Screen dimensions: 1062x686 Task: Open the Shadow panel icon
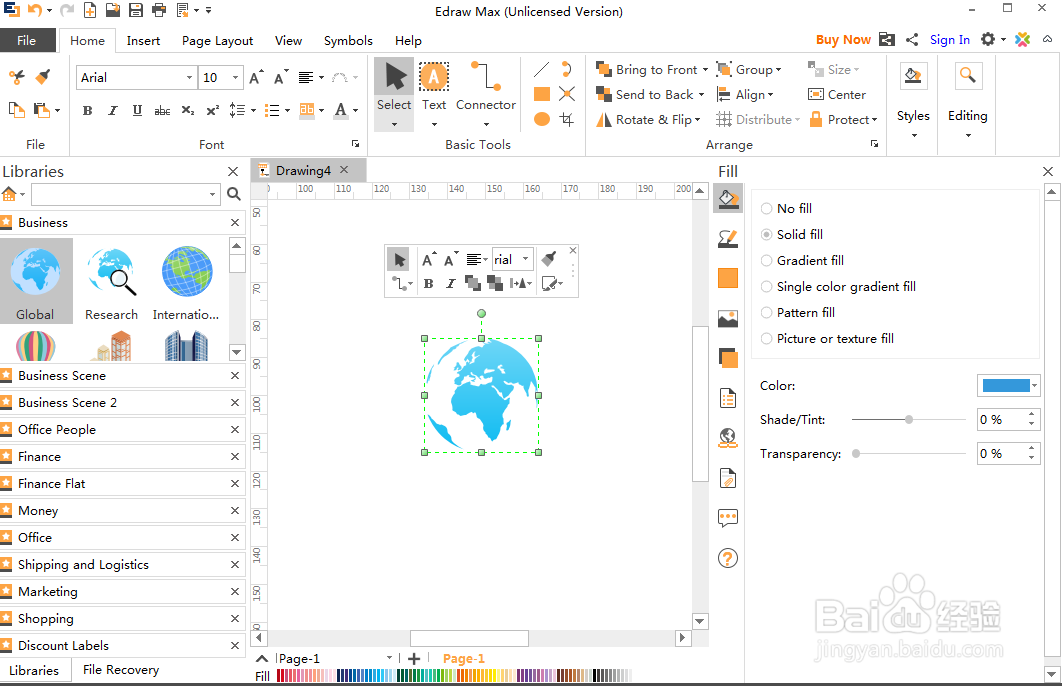coord(728,358)
